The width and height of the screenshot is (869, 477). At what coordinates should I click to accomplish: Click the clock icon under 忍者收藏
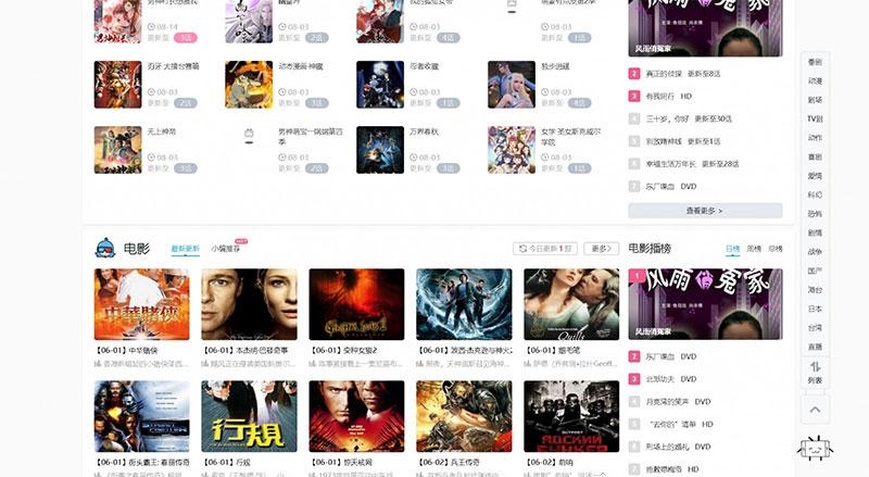(413, 92)
